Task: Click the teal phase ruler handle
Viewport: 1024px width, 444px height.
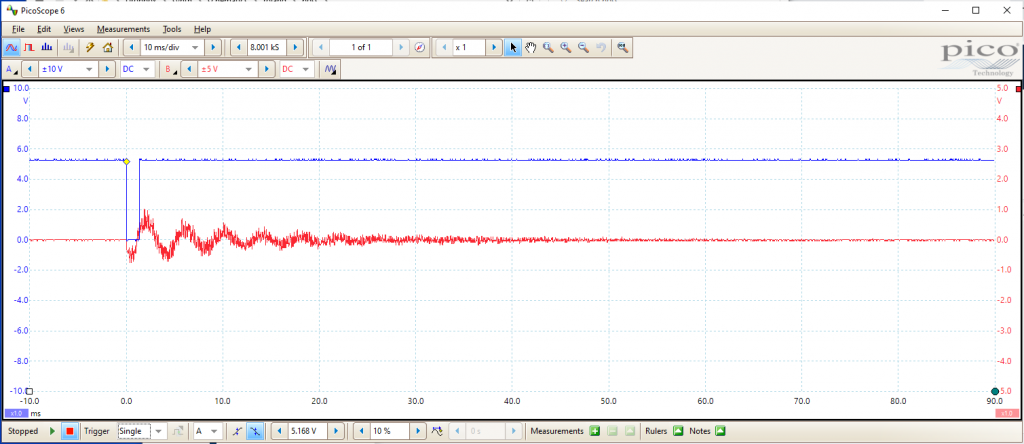Action: (995, 391)
